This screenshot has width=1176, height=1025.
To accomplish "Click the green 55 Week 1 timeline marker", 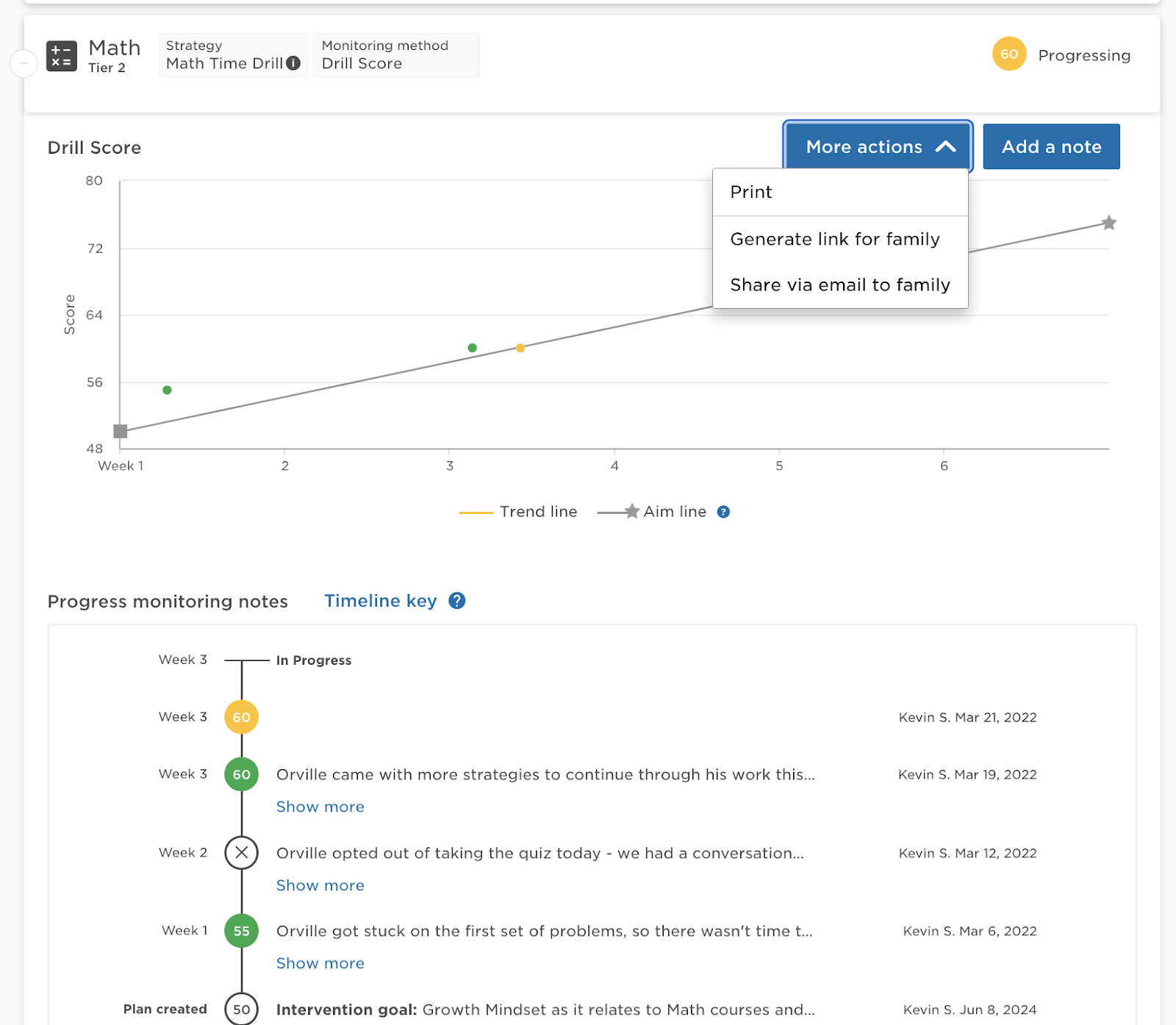I will click(x=241, y=931).
